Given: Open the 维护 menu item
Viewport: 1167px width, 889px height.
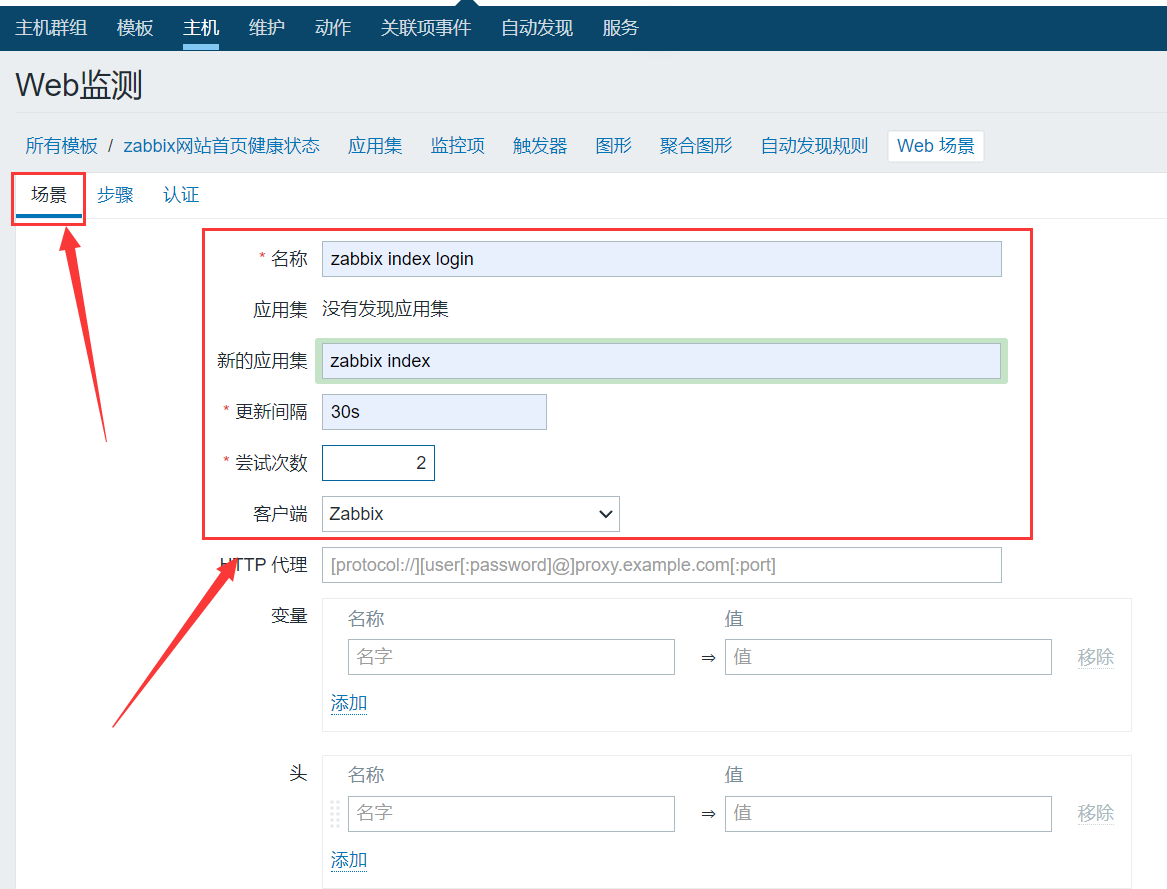Looking at the screenshot, I should 266,28.
